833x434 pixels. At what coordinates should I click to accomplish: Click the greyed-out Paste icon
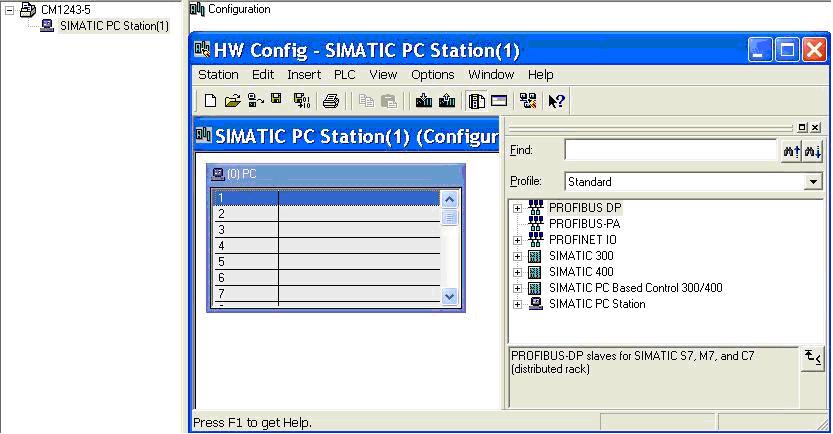coord(389,100)
